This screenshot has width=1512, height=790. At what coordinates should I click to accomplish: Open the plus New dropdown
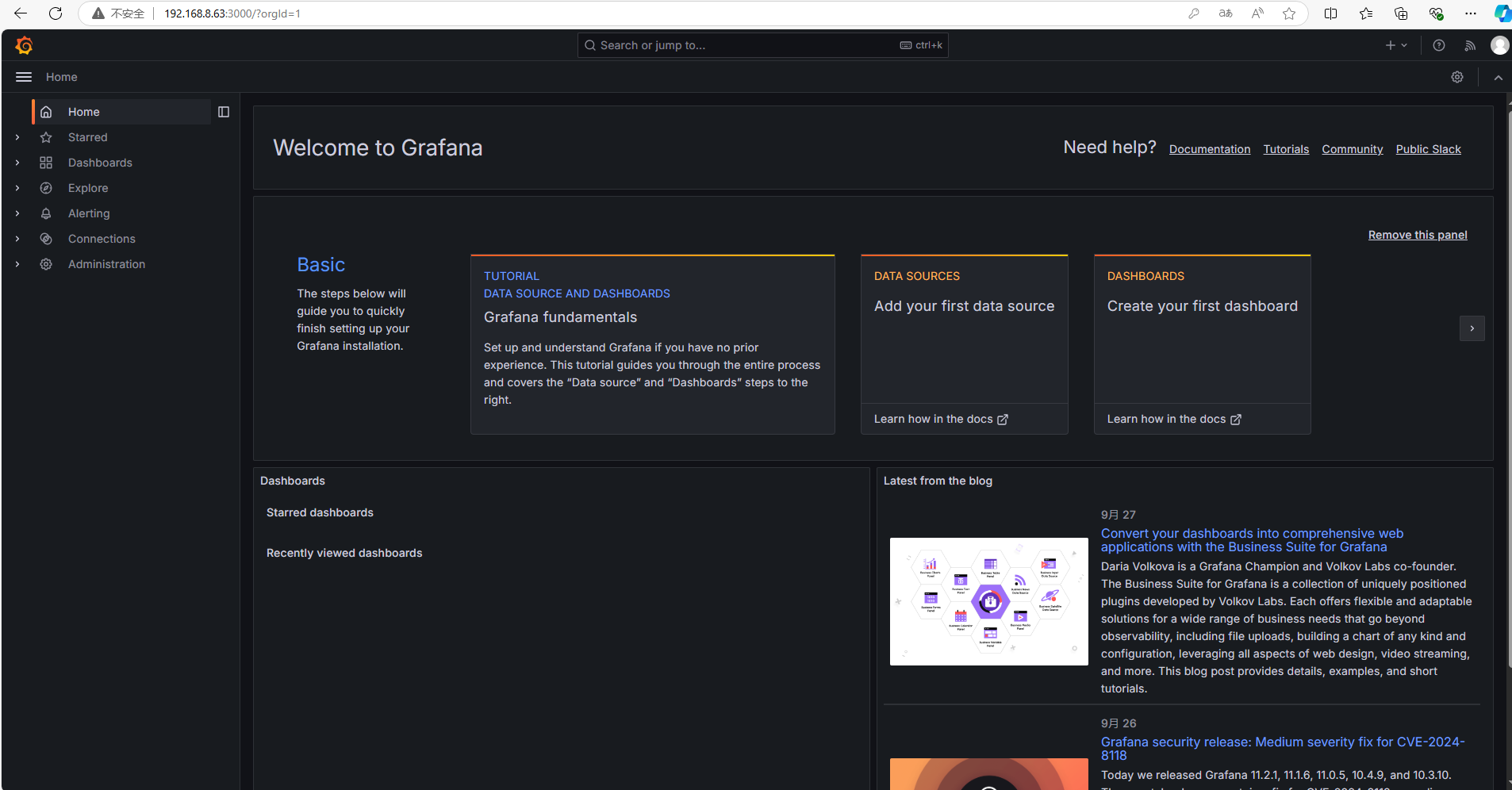click(x=1395, y=45)
